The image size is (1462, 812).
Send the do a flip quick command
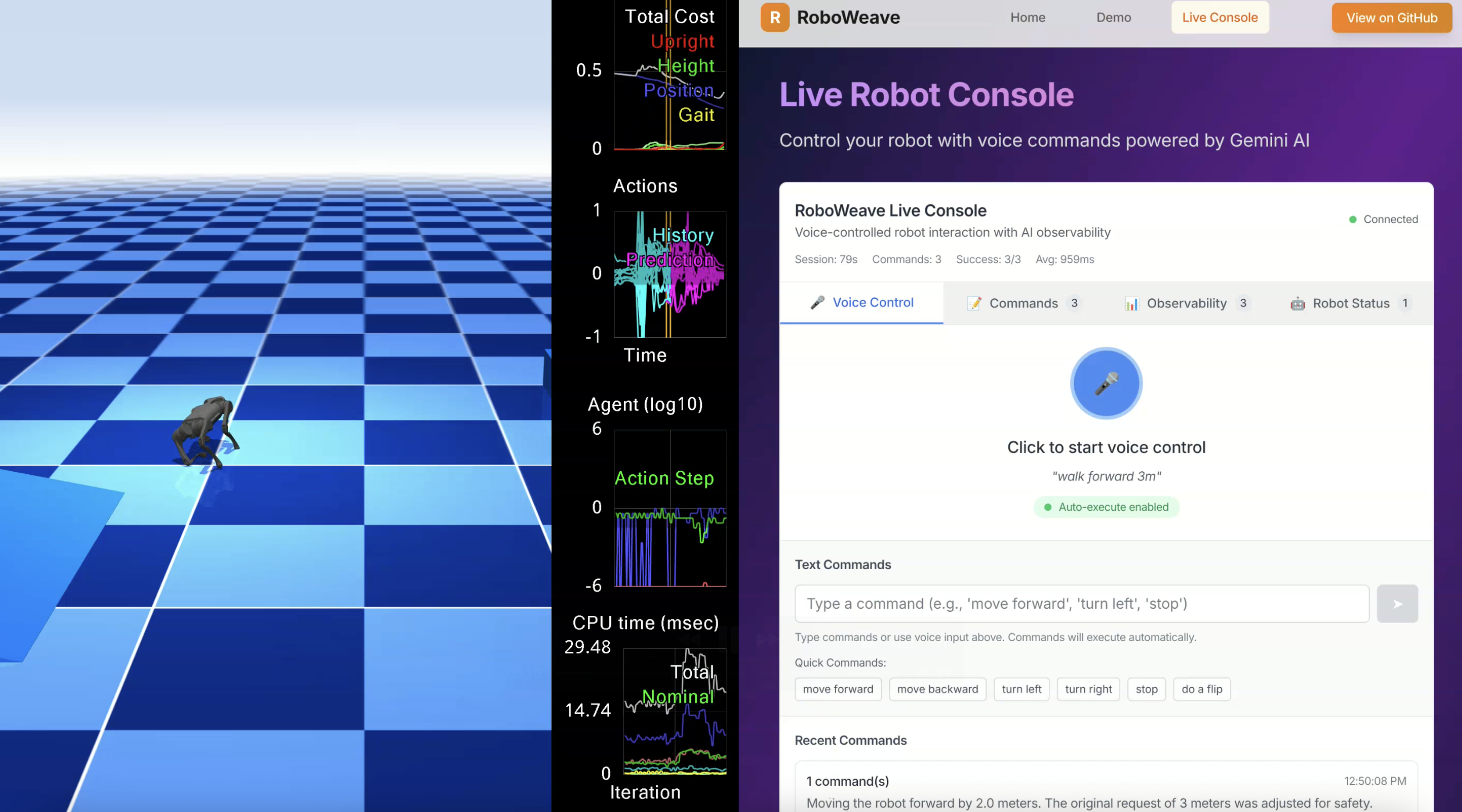(x=1202, y=689)
